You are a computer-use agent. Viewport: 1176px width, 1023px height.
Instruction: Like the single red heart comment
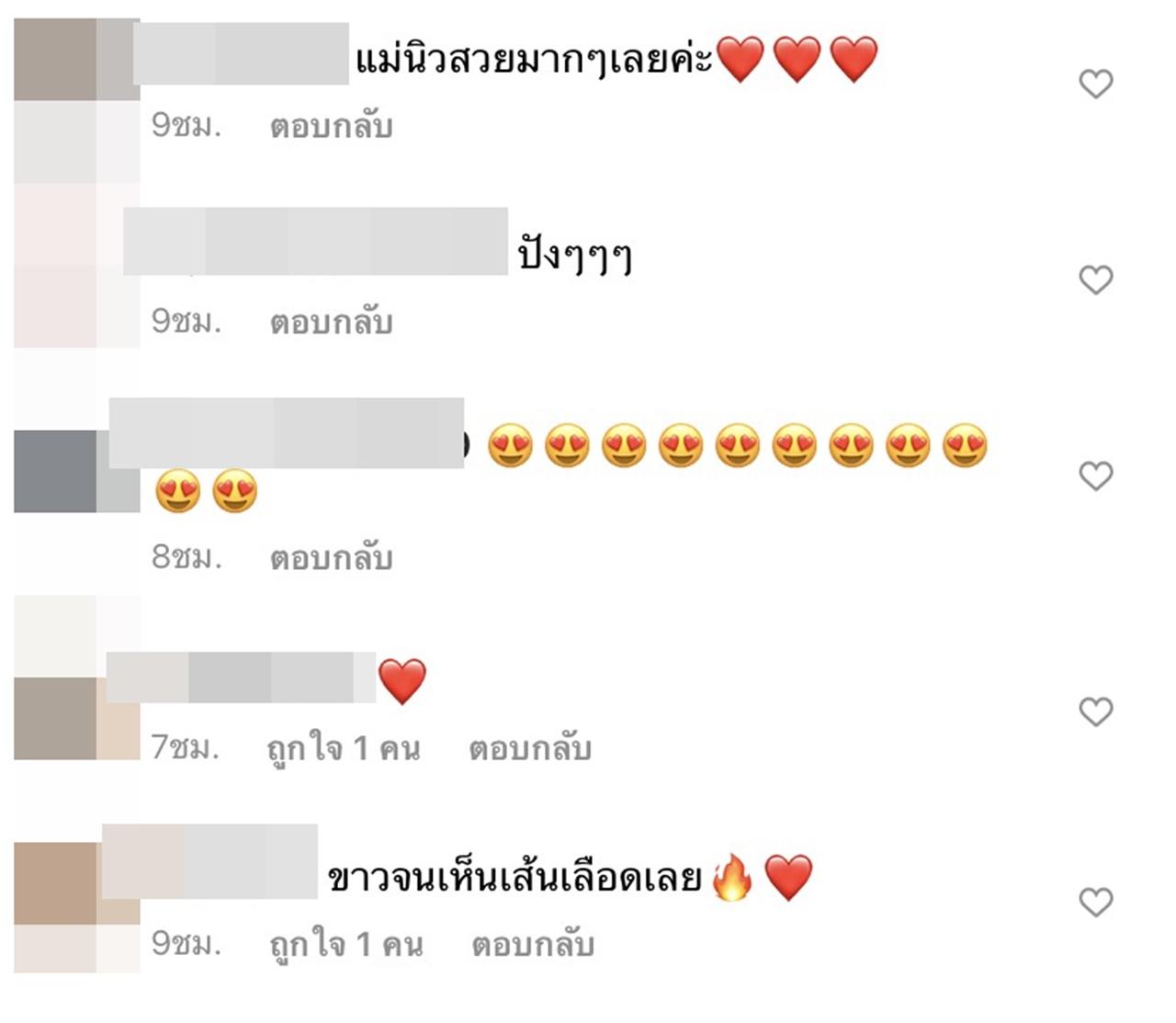click(1095, 711)
